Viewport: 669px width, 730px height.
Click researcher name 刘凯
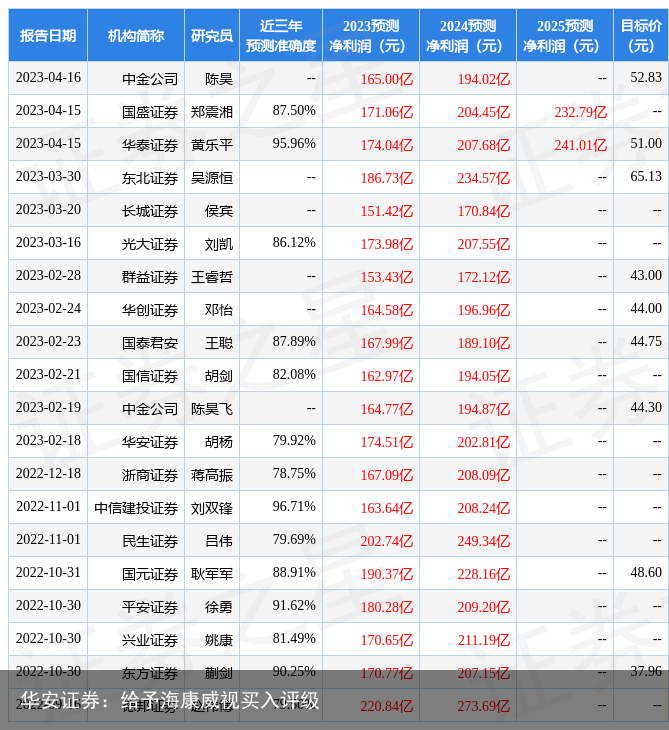click(219, 244)
